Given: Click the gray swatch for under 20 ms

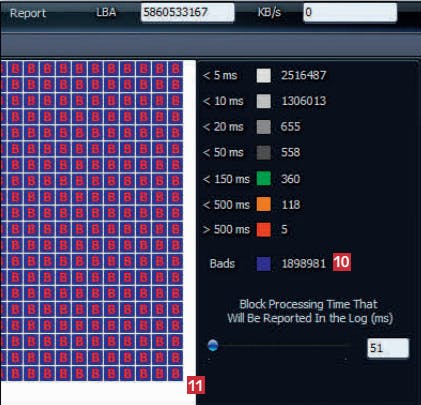Looking at the screenshot, I should [x=264, y=127].
